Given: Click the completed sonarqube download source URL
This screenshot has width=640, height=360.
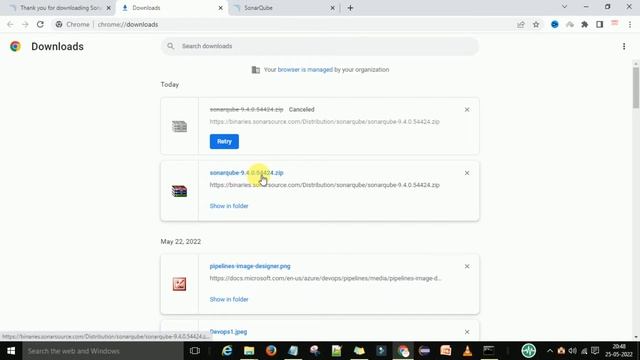Looking at the screenshot, I should coord(324,185).
